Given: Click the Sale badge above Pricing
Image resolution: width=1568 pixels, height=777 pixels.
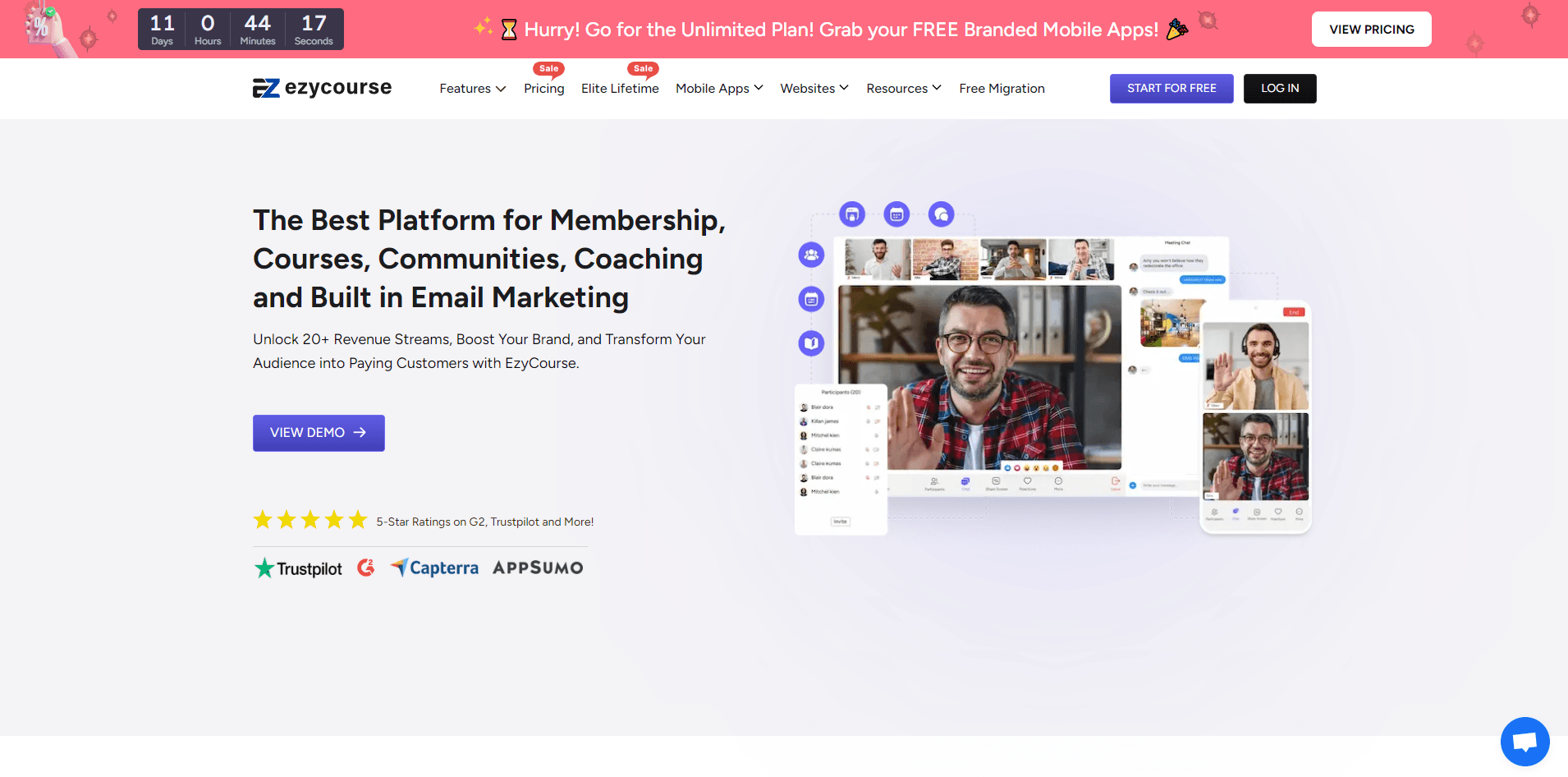Looking at the screenshot, I should click(548, 69).
